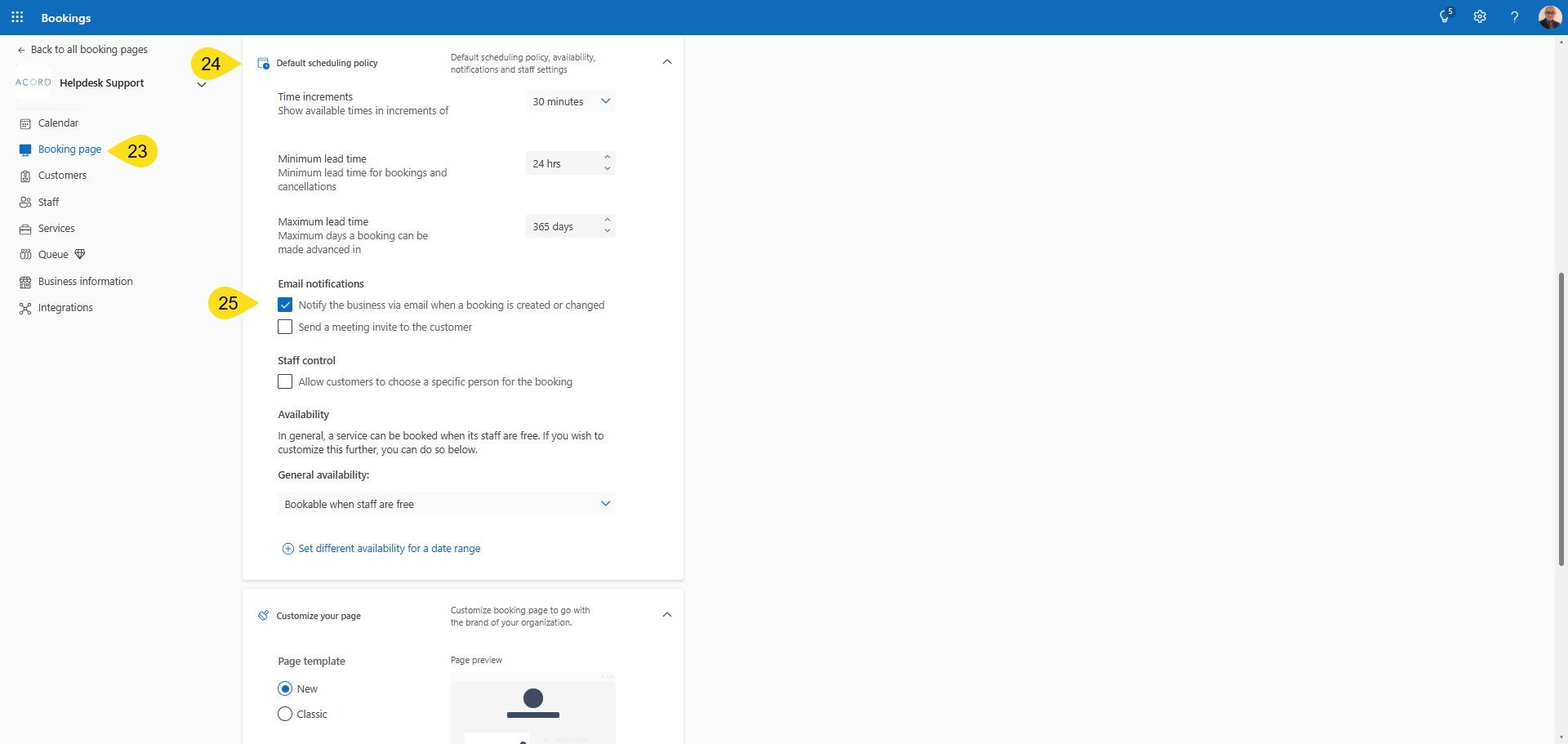1568x744 pixels.
Task: Increase the Maximum lead time days value
Action: [x=607, y=220]
